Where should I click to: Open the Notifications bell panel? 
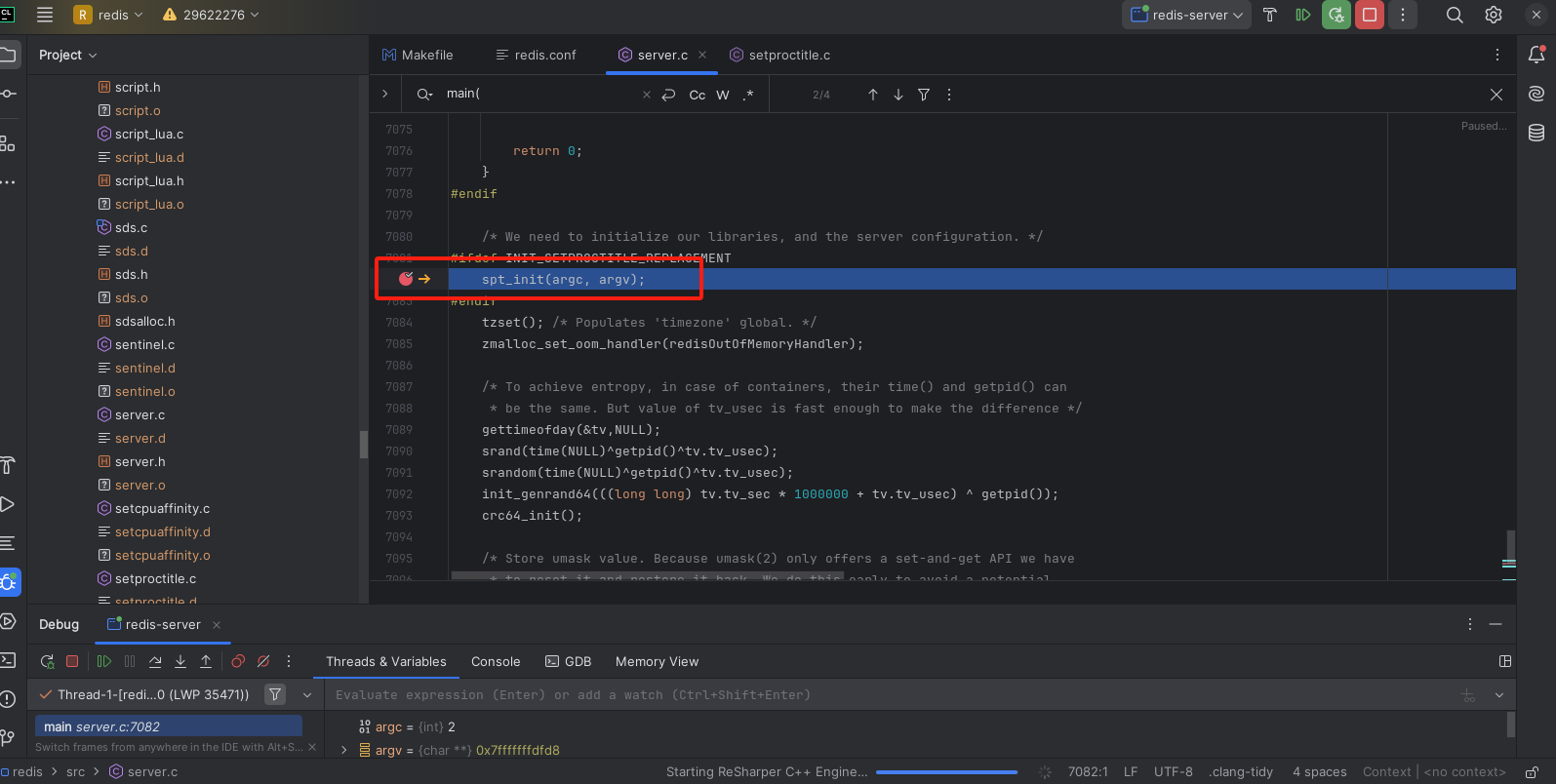(x=1536, y=55)
